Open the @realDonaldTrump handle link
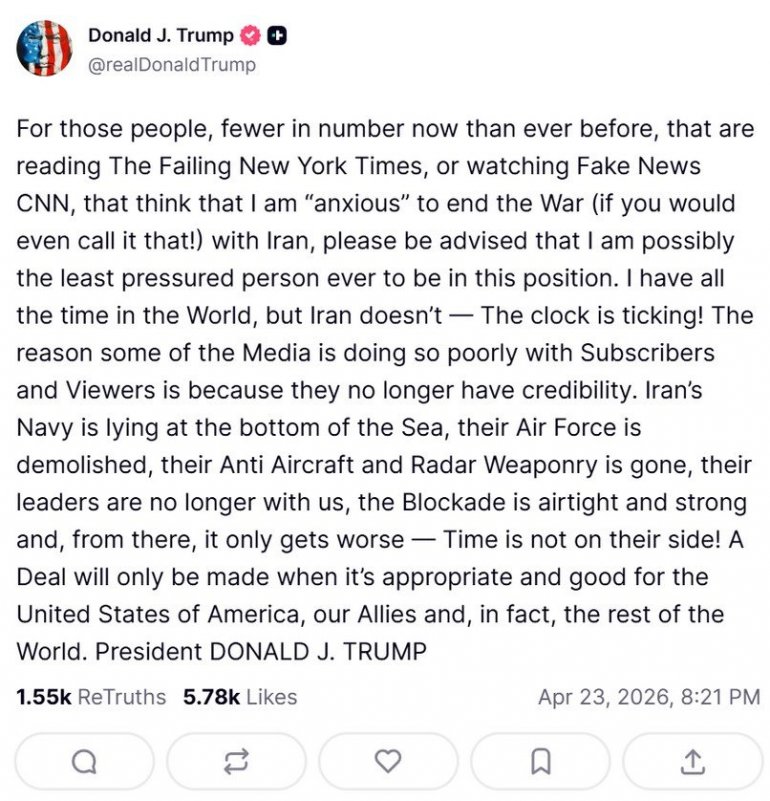Viewport: 770px width, 801px height. click(172, 65)
